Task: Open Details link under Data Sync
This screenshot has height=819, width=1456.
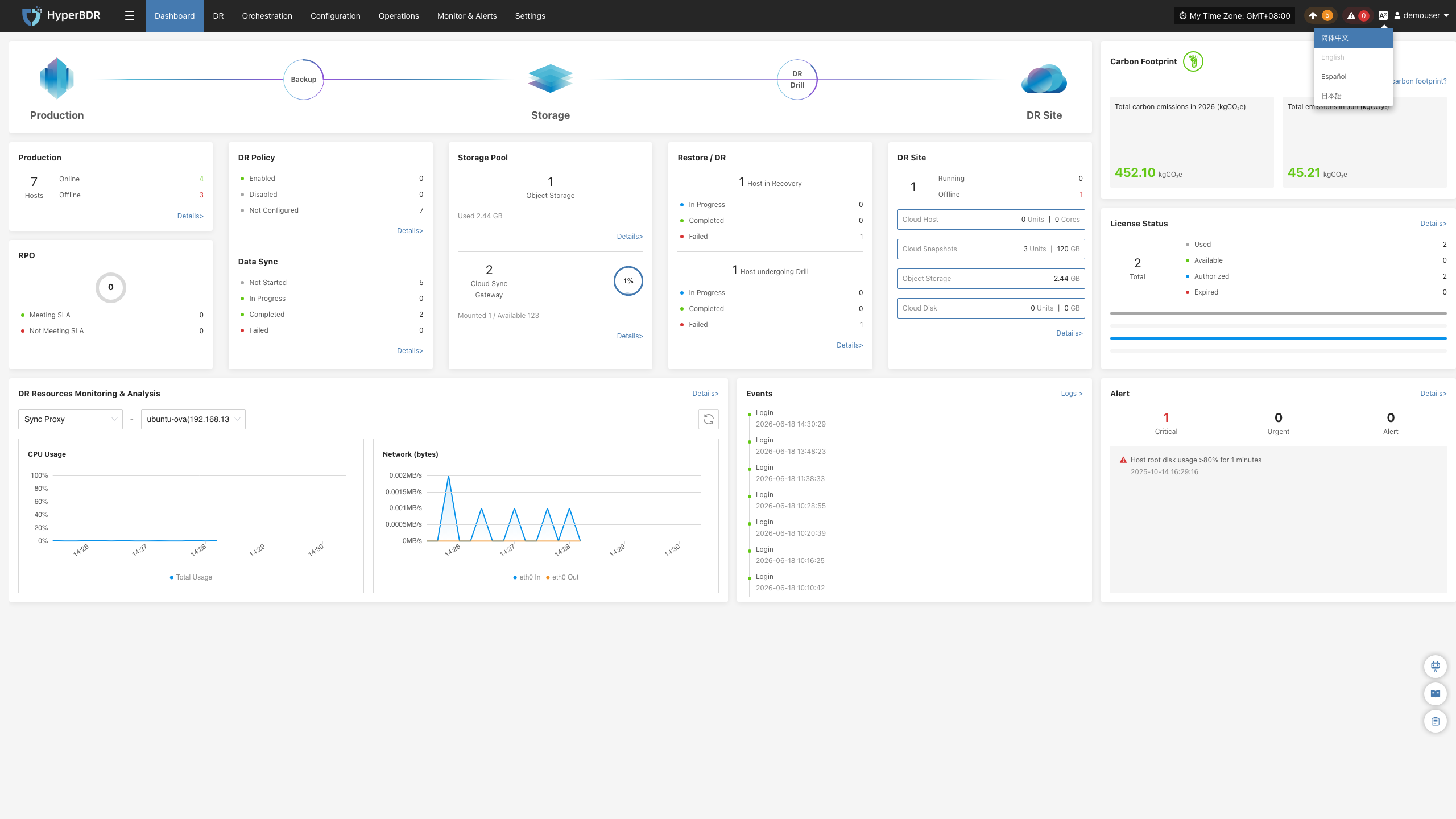Action: 410,351
